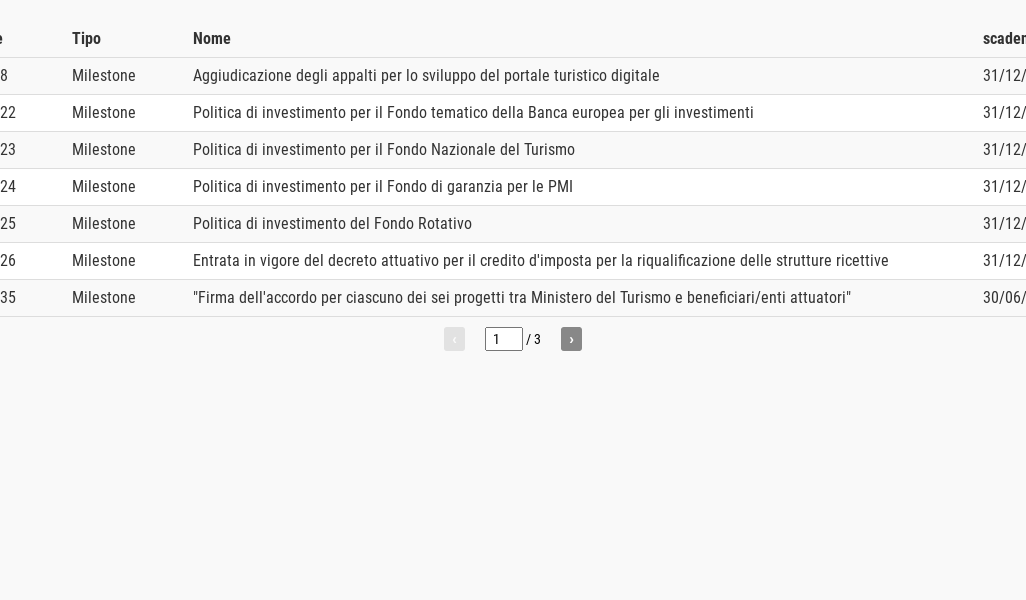
Task: Click the number 24 cell
Action: tap(8, 187)
